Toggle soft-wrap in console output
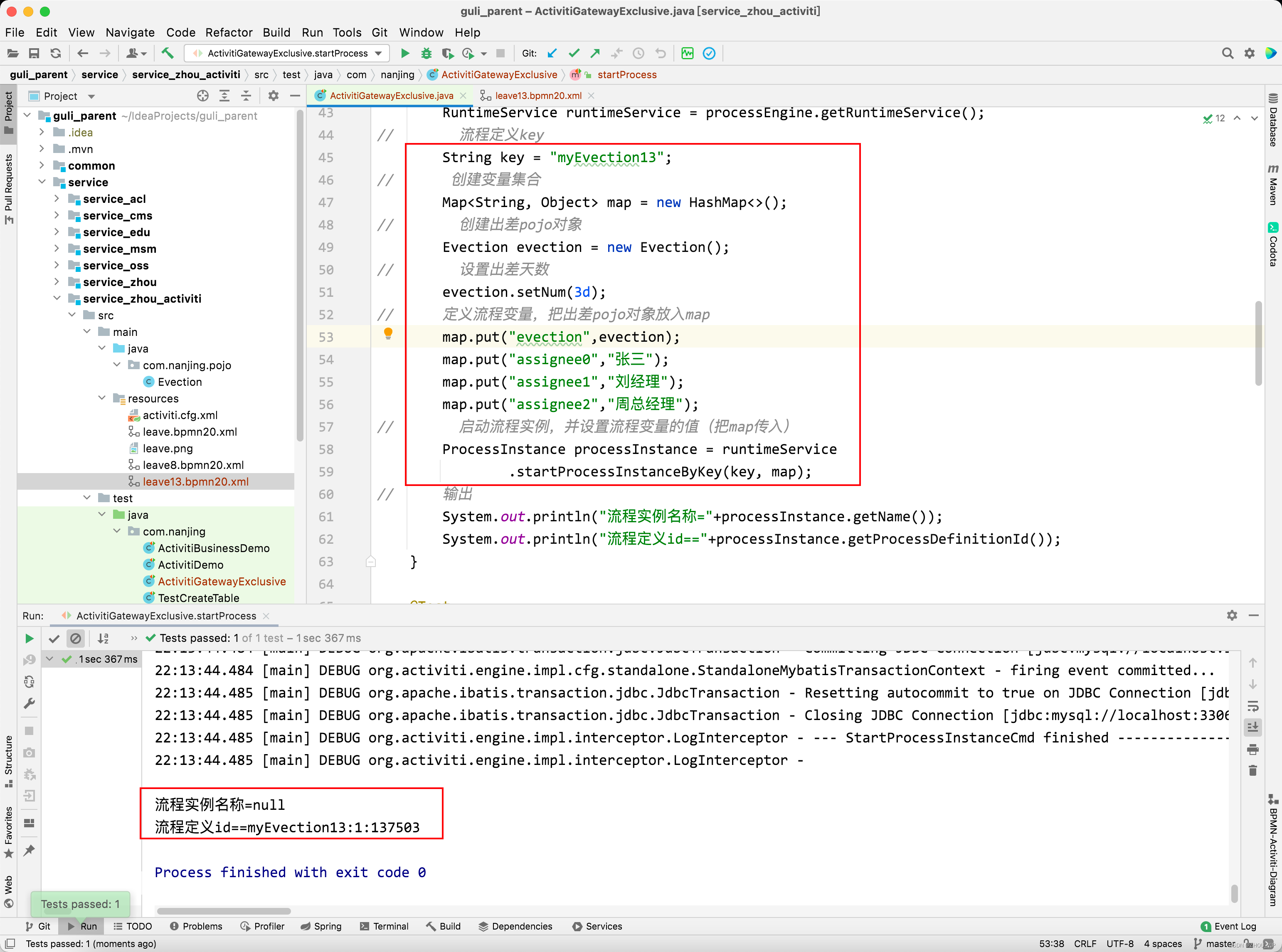Image resolution: width=1282 pixels, height=952 pixels. [x=1252, y=706]
